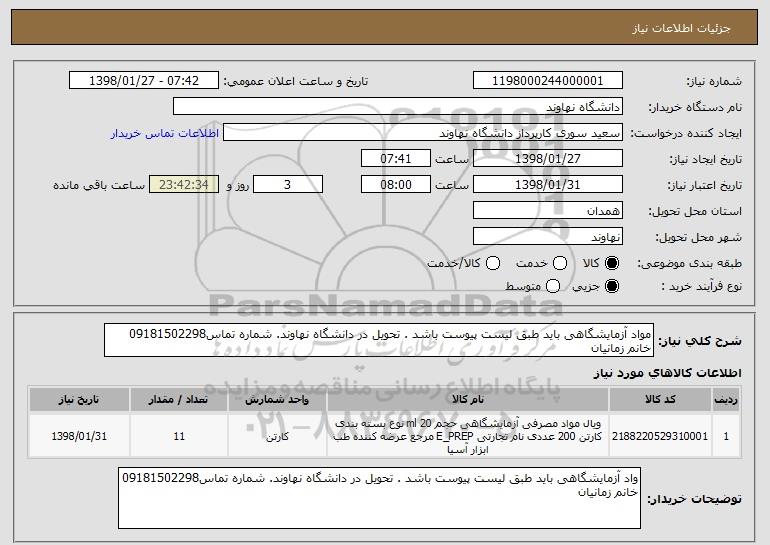Select the خدمت radio button

[x=560, y=263]
